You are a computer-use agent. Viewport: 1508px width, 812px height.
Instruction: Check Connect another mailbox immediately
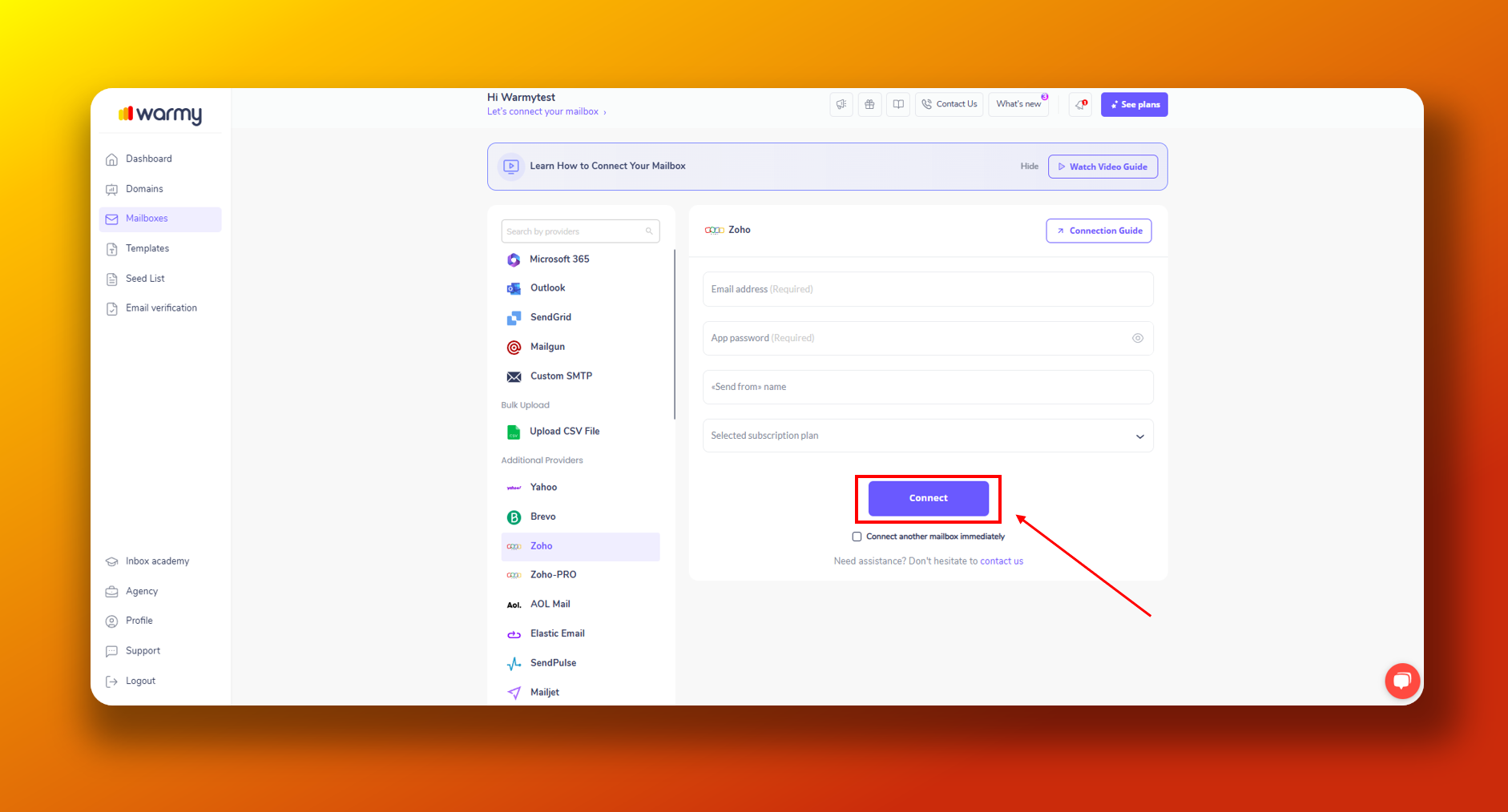pos(857,537)
